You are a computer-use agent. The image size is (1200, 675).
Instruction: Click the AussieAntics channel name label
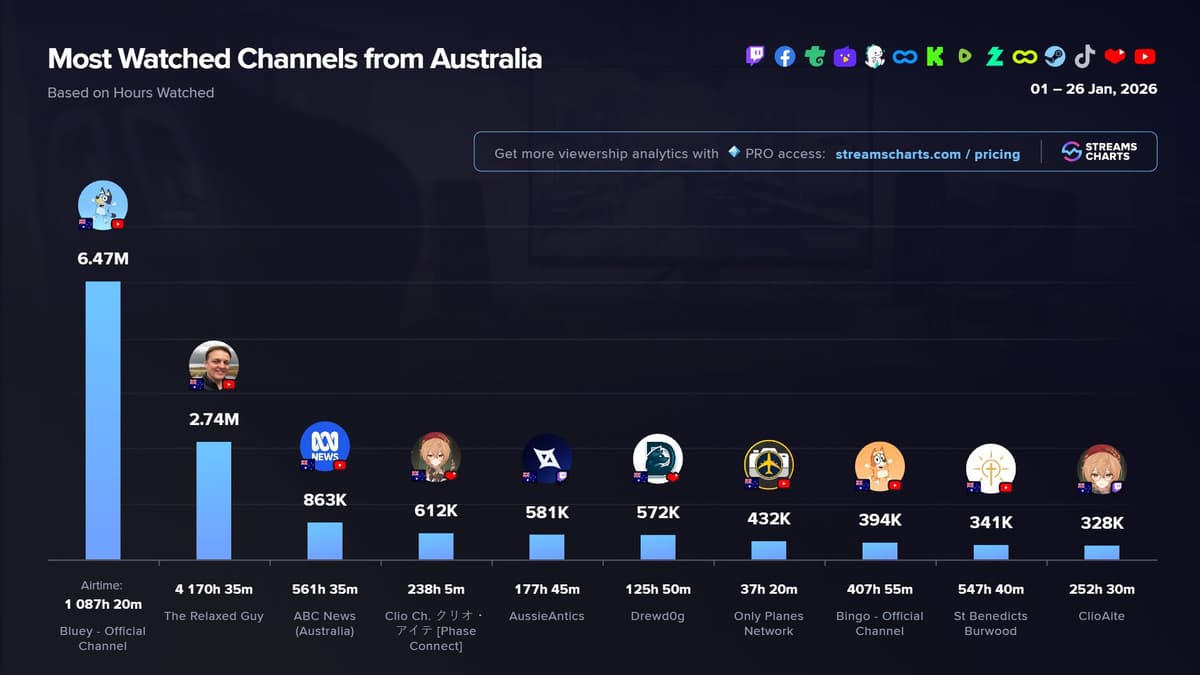(x=547, y=616)
